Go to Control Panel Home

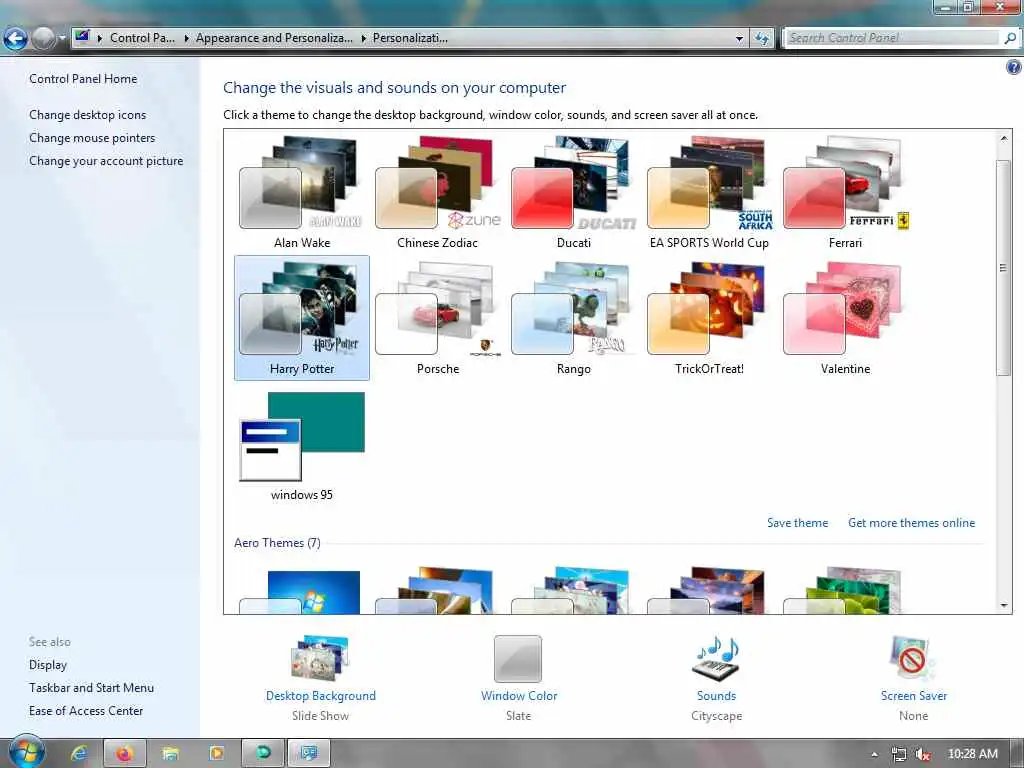tap(83, 79)
